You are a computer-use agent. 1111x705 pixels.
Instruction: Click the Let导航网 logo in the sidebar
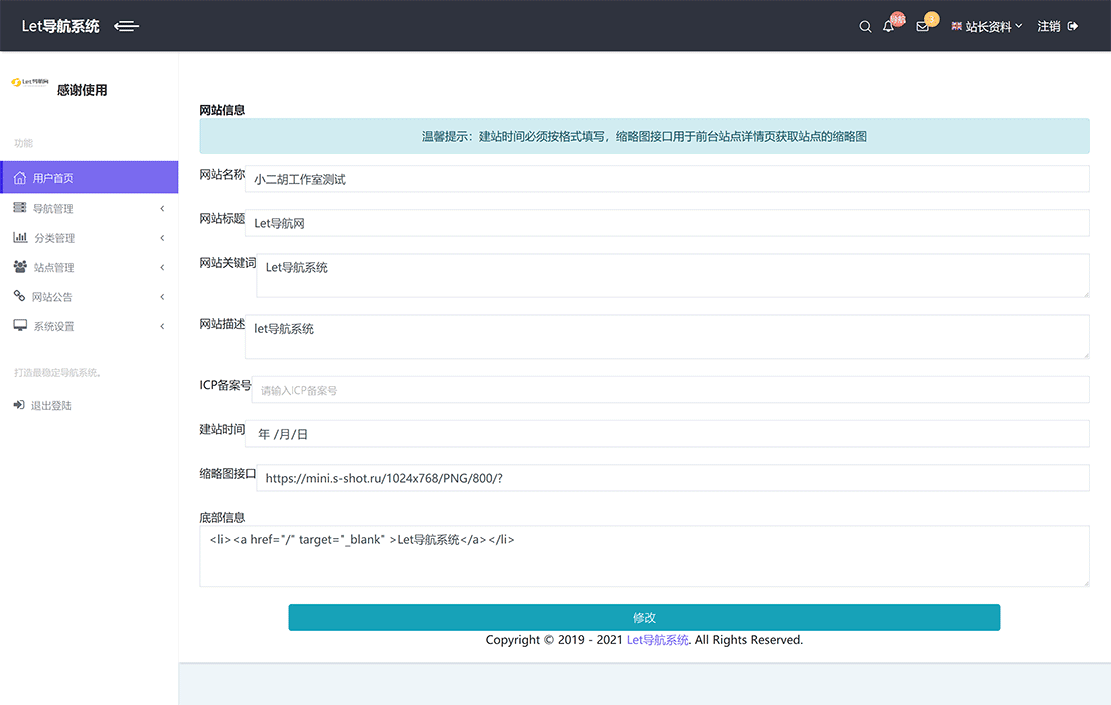(x=29, y=84)
